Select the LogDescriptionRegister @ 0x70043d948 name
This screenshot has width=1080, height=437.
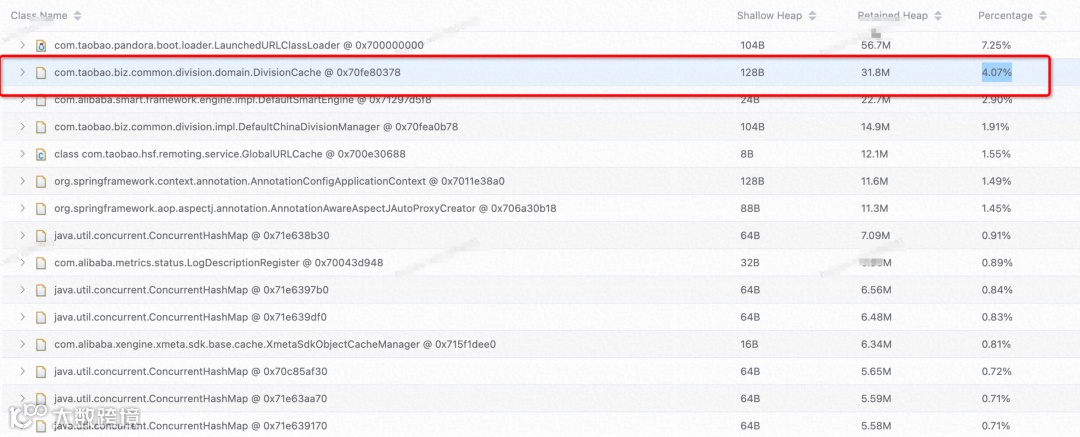(219, 263)
